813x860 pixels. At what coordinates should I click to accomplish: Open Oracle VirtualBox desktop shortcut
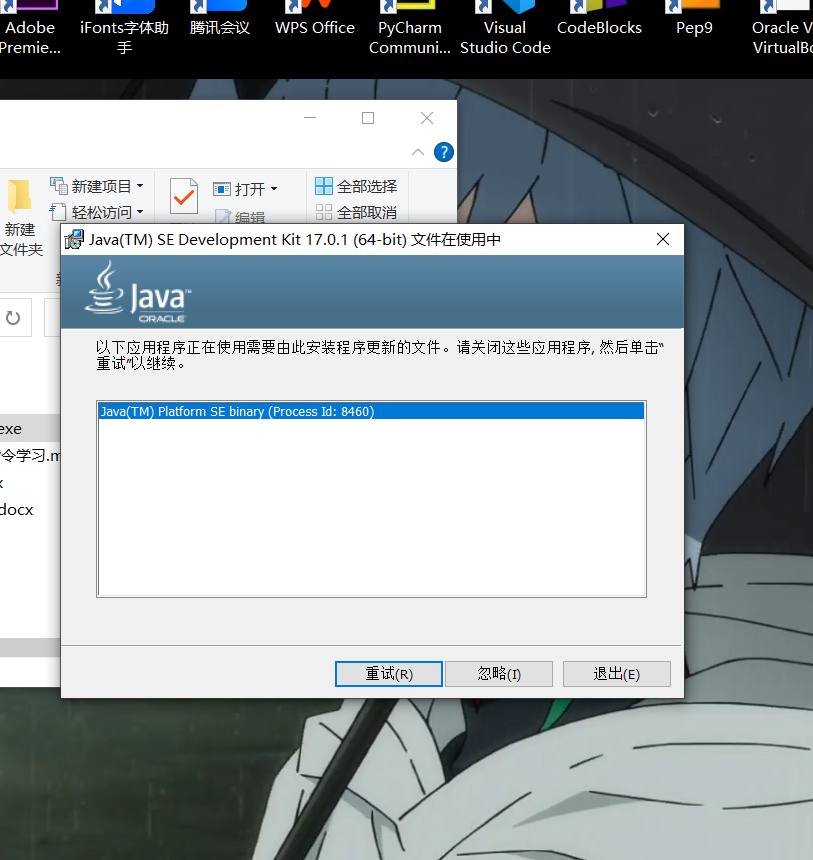point(782,27)
